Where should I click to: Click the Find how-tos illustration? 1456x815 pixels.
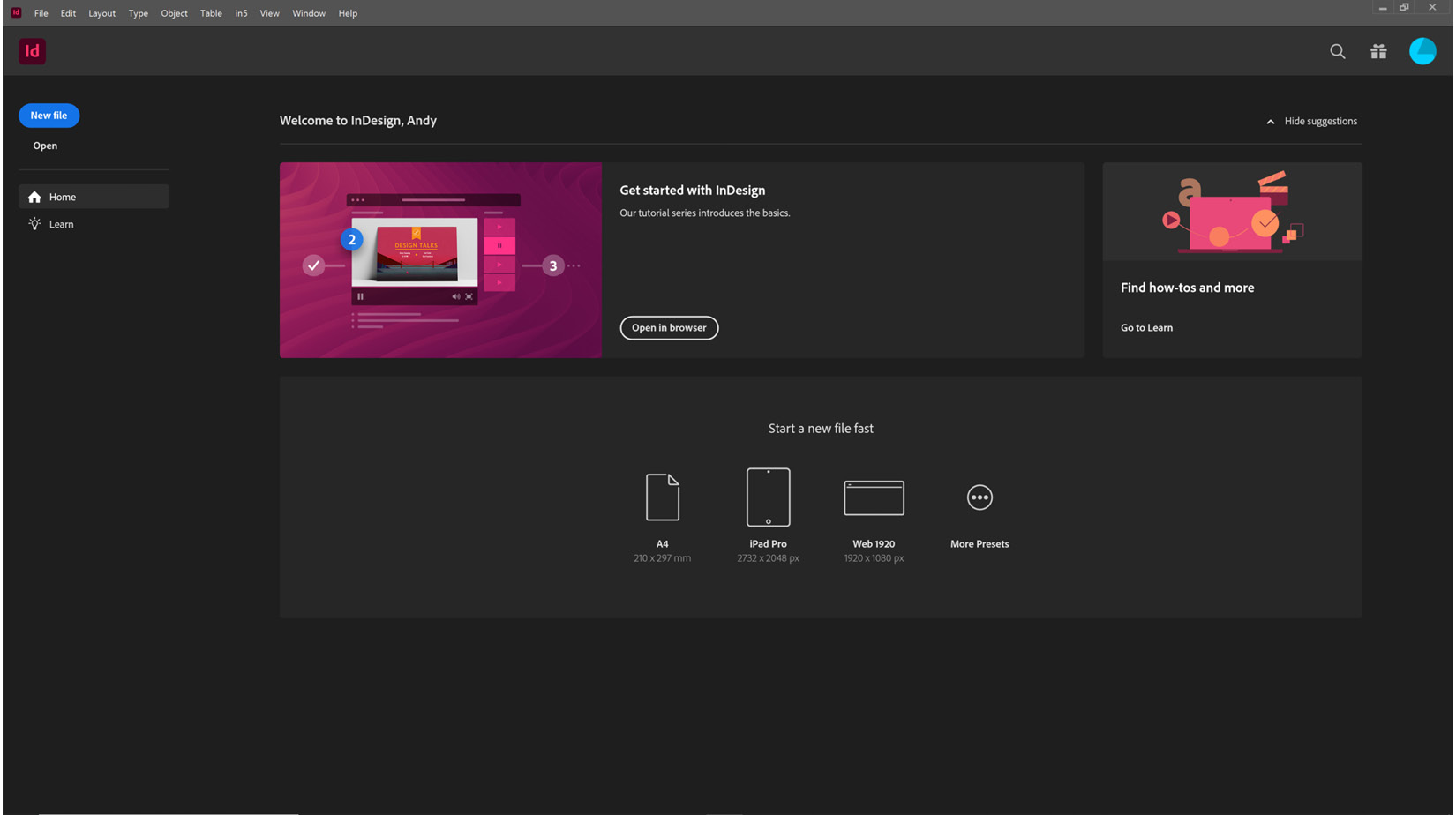point(1232,212)
